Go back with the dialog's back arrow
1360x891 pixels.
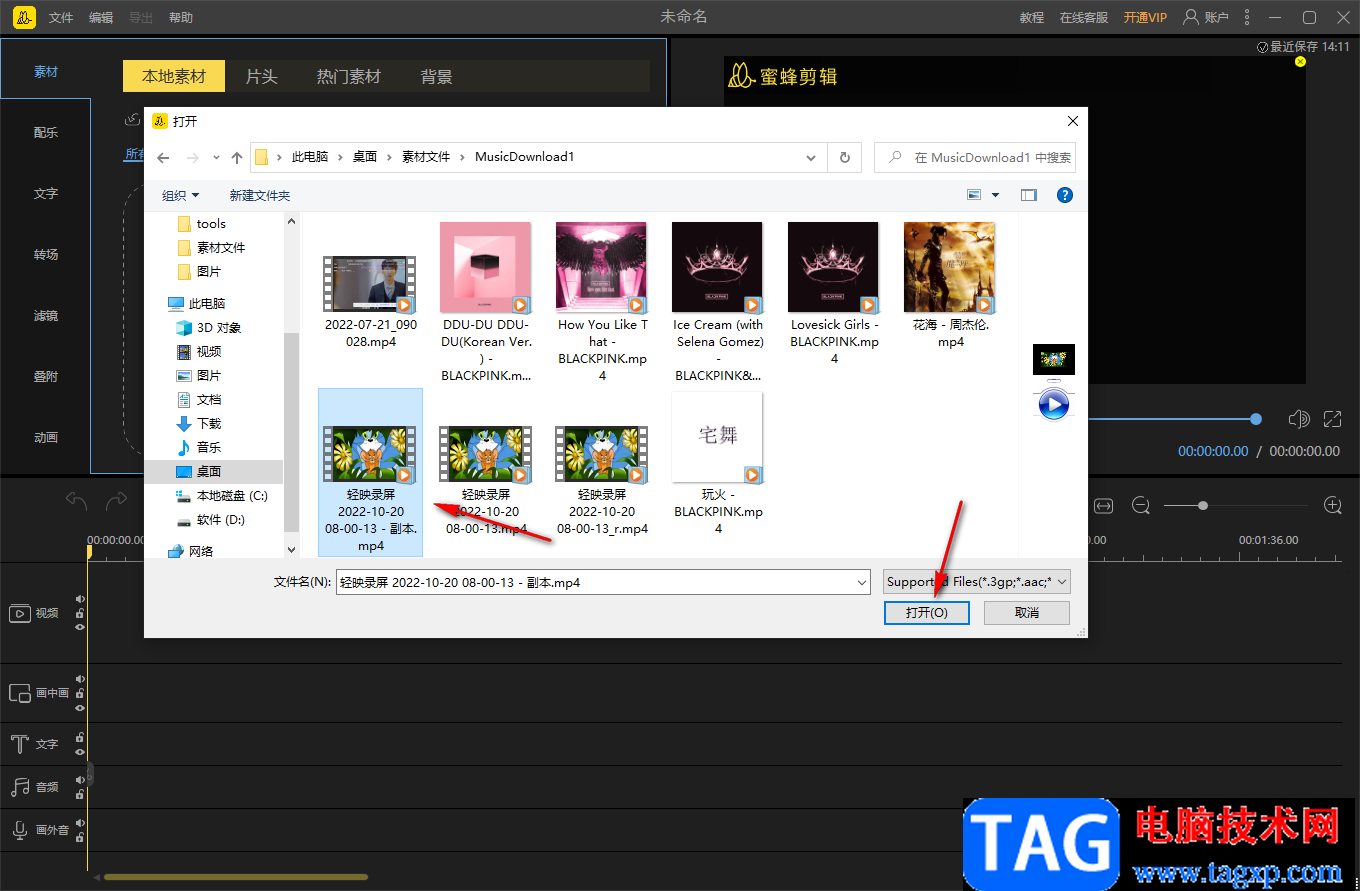pos(164,157)
